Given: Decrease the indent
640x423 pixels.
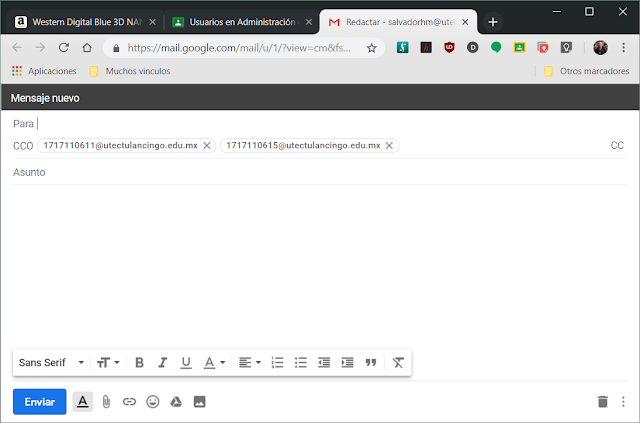Looking at the screenshot, I should point(324,363).
